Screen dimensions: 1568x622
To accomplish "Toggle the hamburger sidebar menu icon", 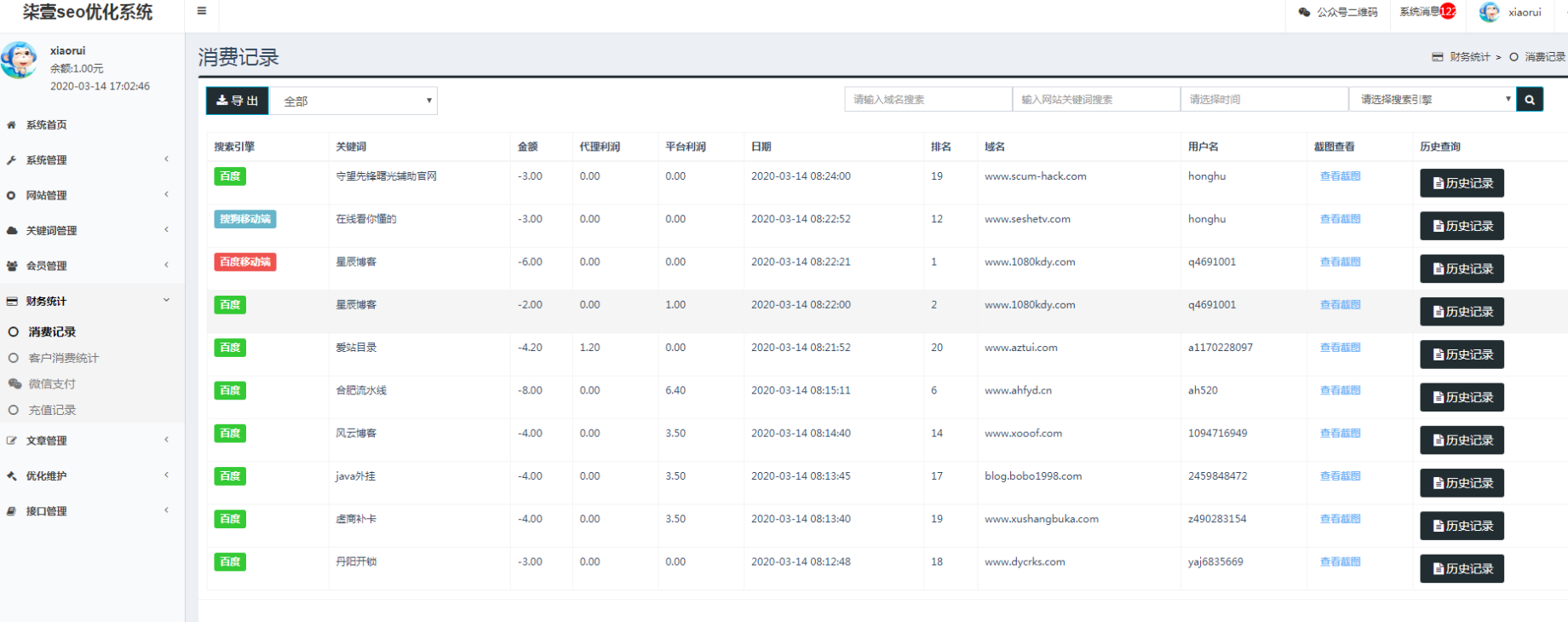I will tap(202, 12).
